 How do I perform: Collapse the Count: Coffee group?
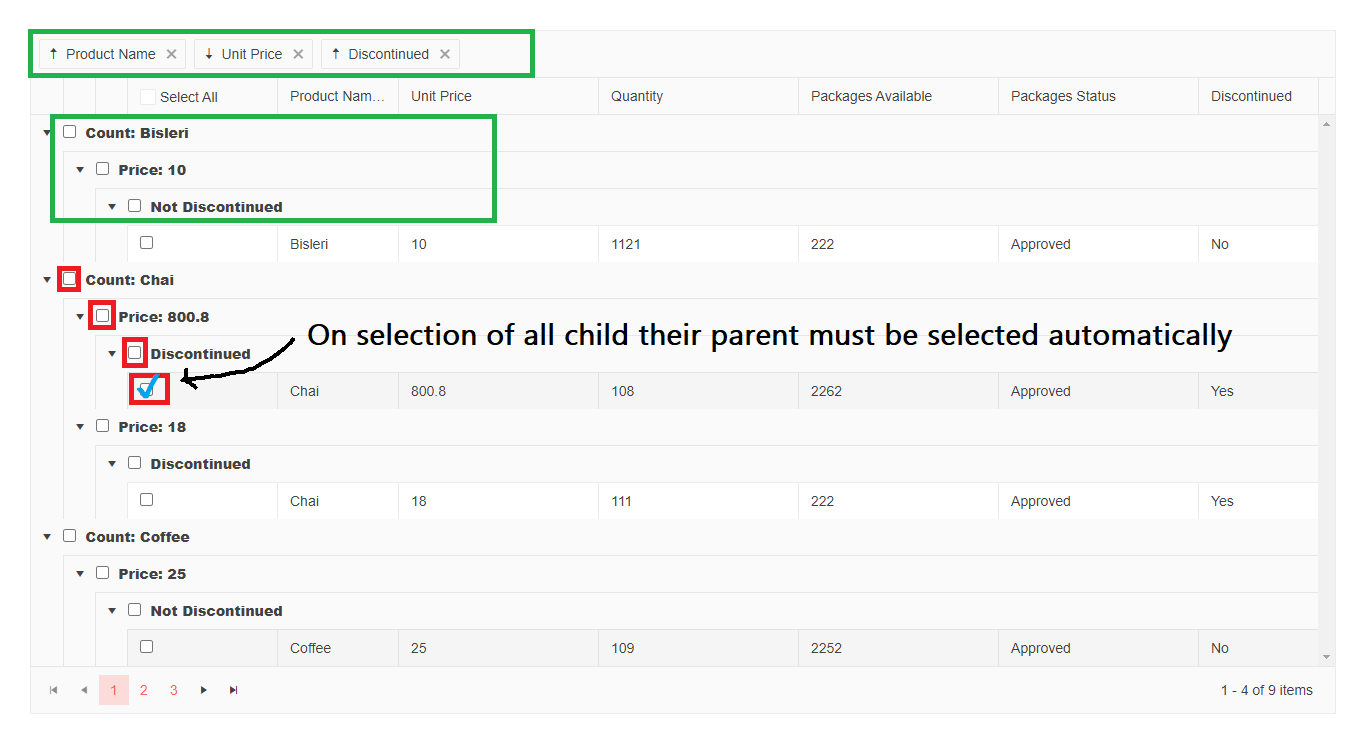click(47, 537)
